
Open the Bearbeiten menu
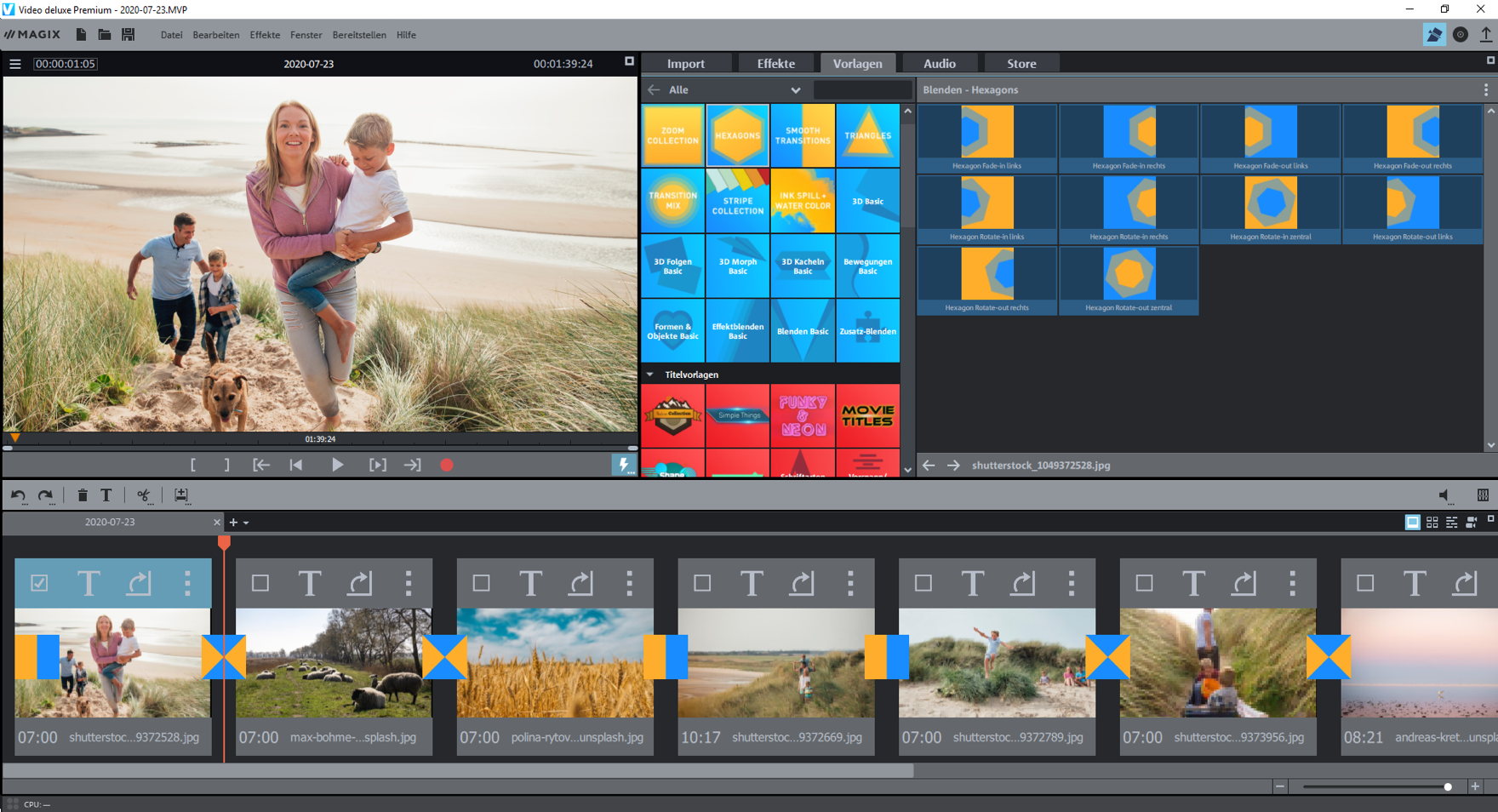(215, 35)
